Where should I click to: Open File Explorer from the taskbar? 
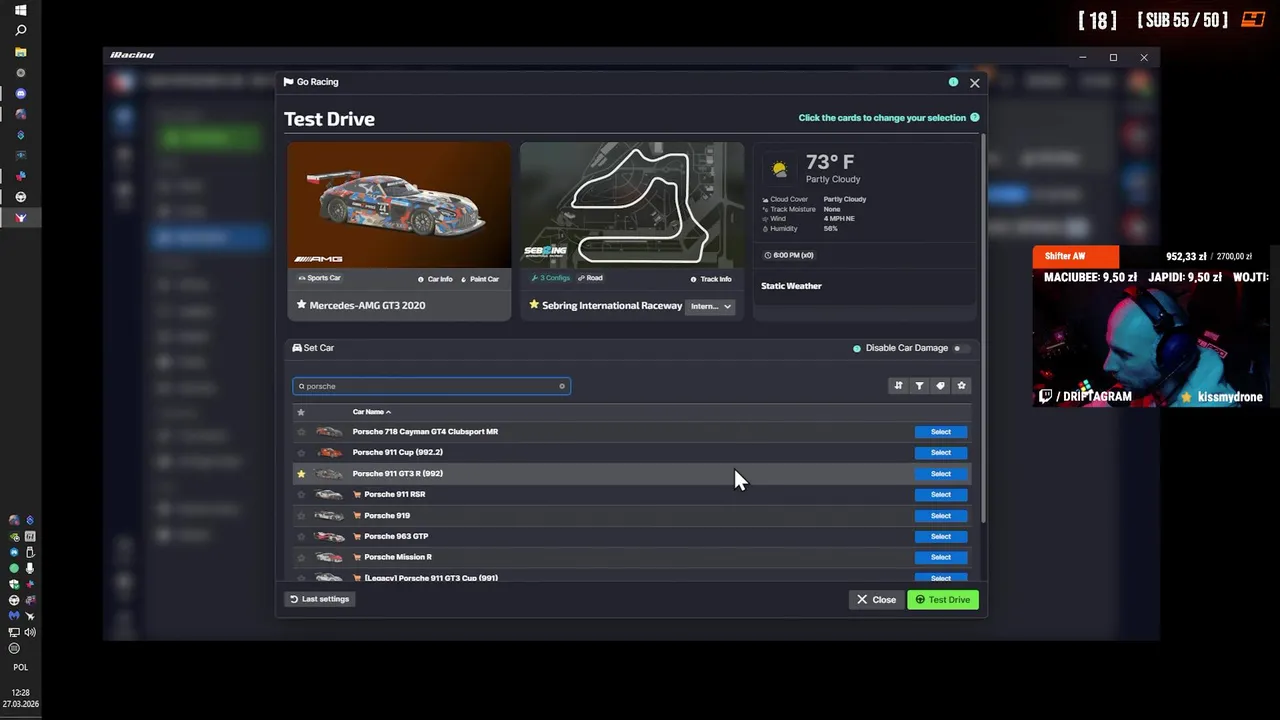[x=21, y=52]
